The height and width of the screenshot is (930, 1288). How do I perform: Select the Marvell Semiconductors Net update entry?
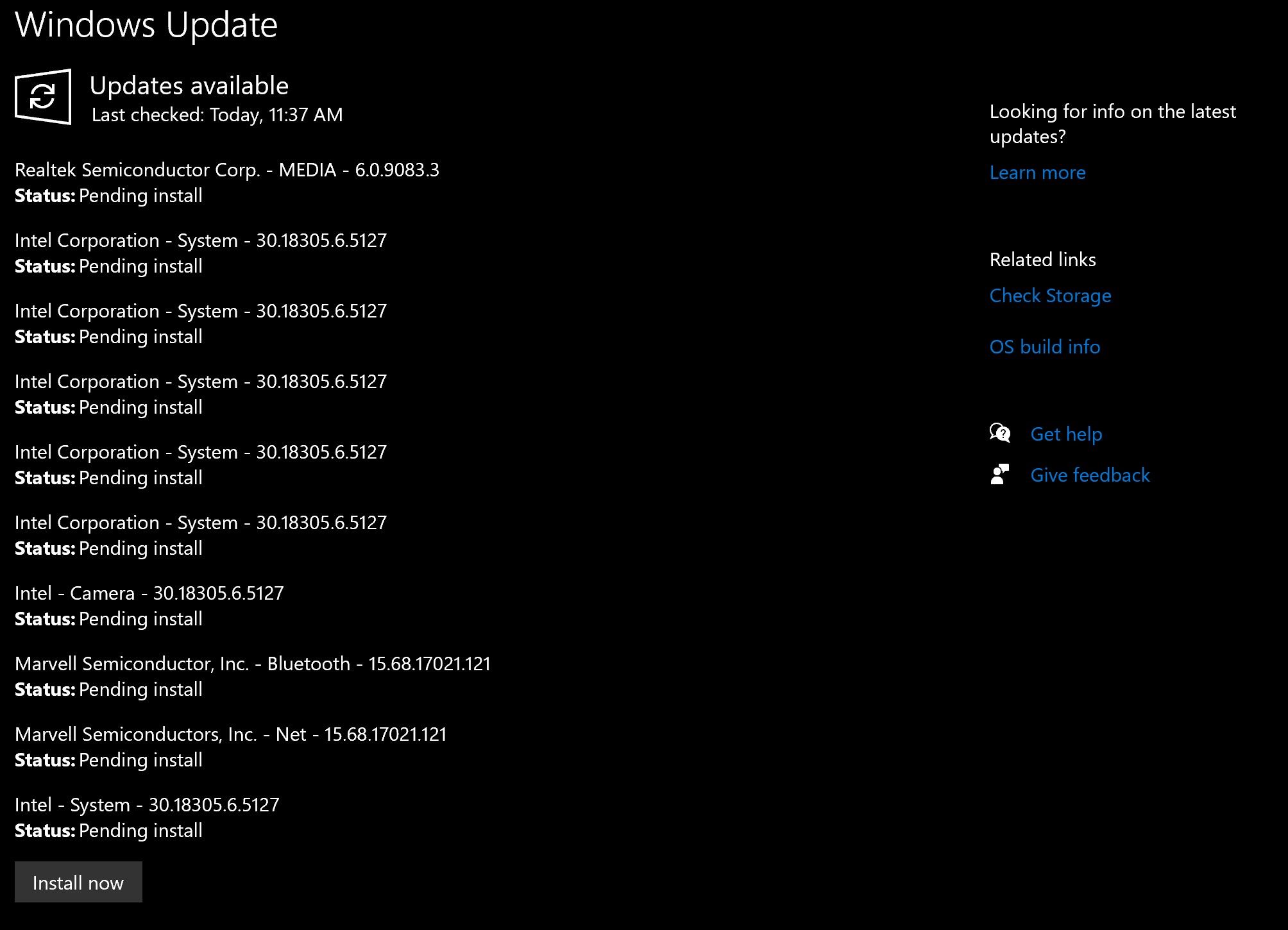231,734
